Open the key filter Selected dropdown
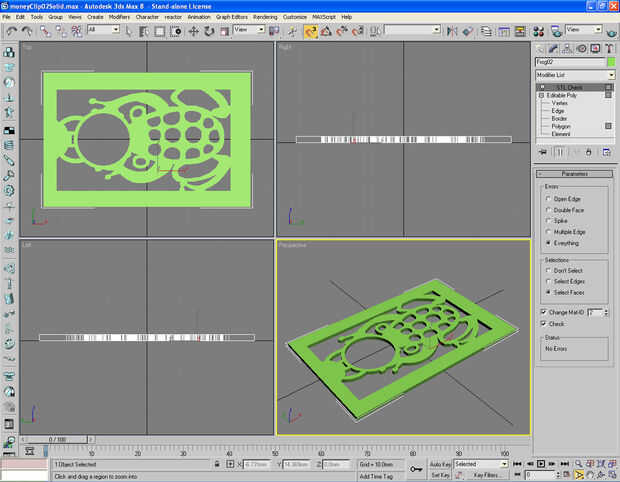Viewport: 620px width, 482px height. (x=480, y=464)
